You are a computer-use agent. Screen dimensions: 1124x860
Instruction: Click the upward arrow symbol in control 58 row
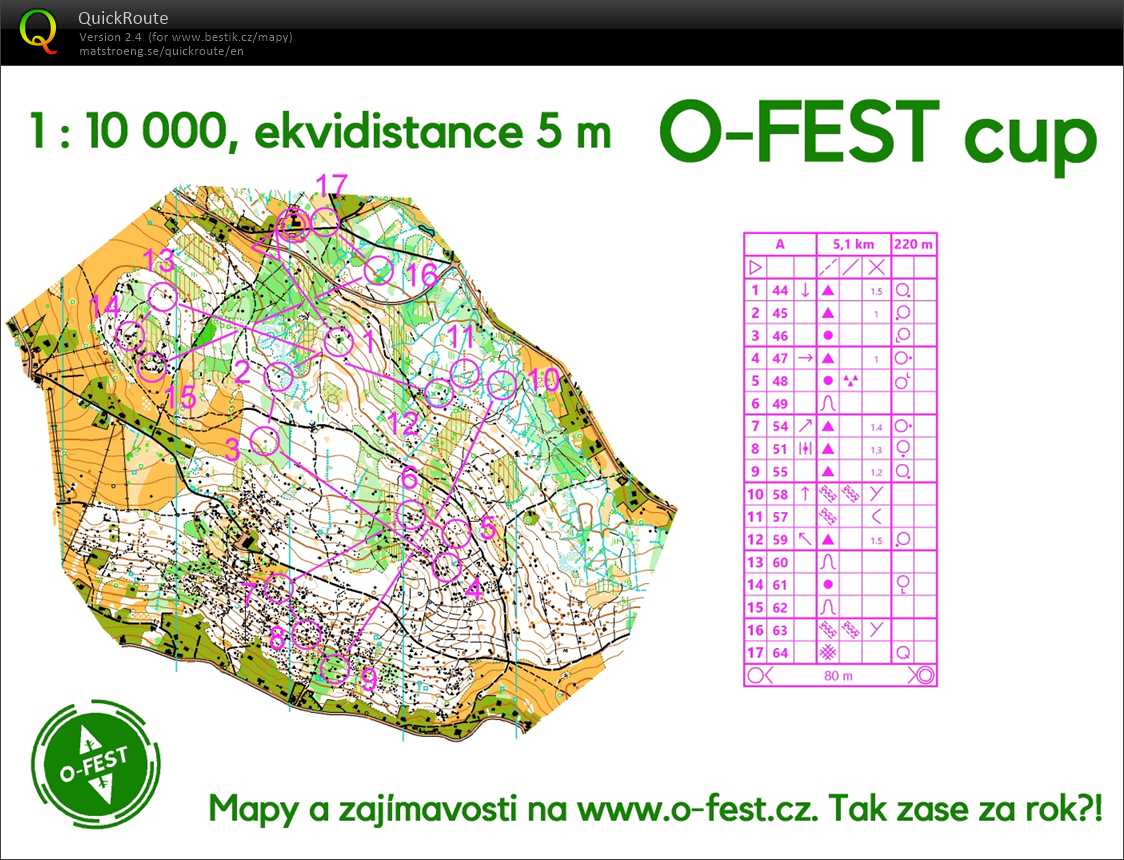pyautogui.click(x=805, y=493)
